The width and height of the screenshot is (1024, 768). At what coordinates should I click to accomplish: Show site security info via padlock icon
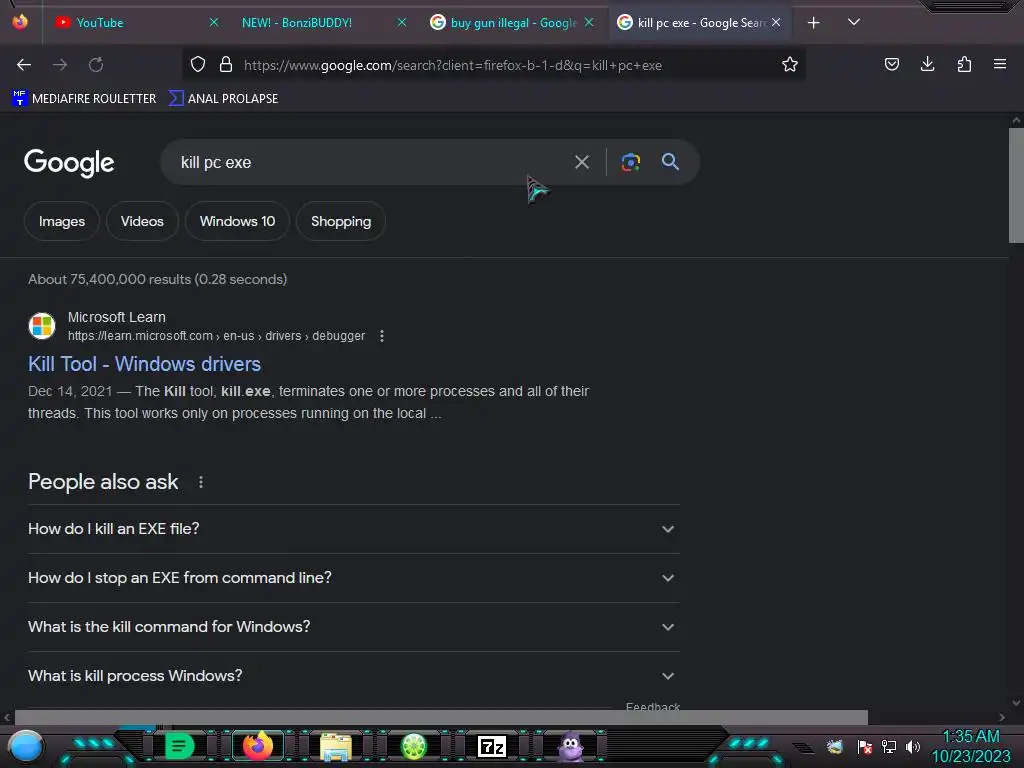tap(226, 64)
